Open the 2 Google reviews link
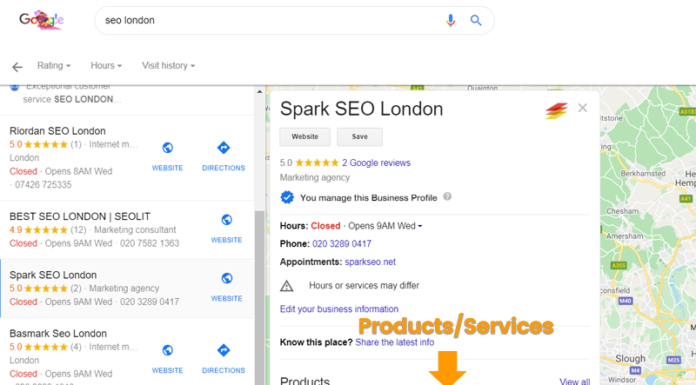The width and height of the screenshot is (696, 385). [x=376, y=163]
